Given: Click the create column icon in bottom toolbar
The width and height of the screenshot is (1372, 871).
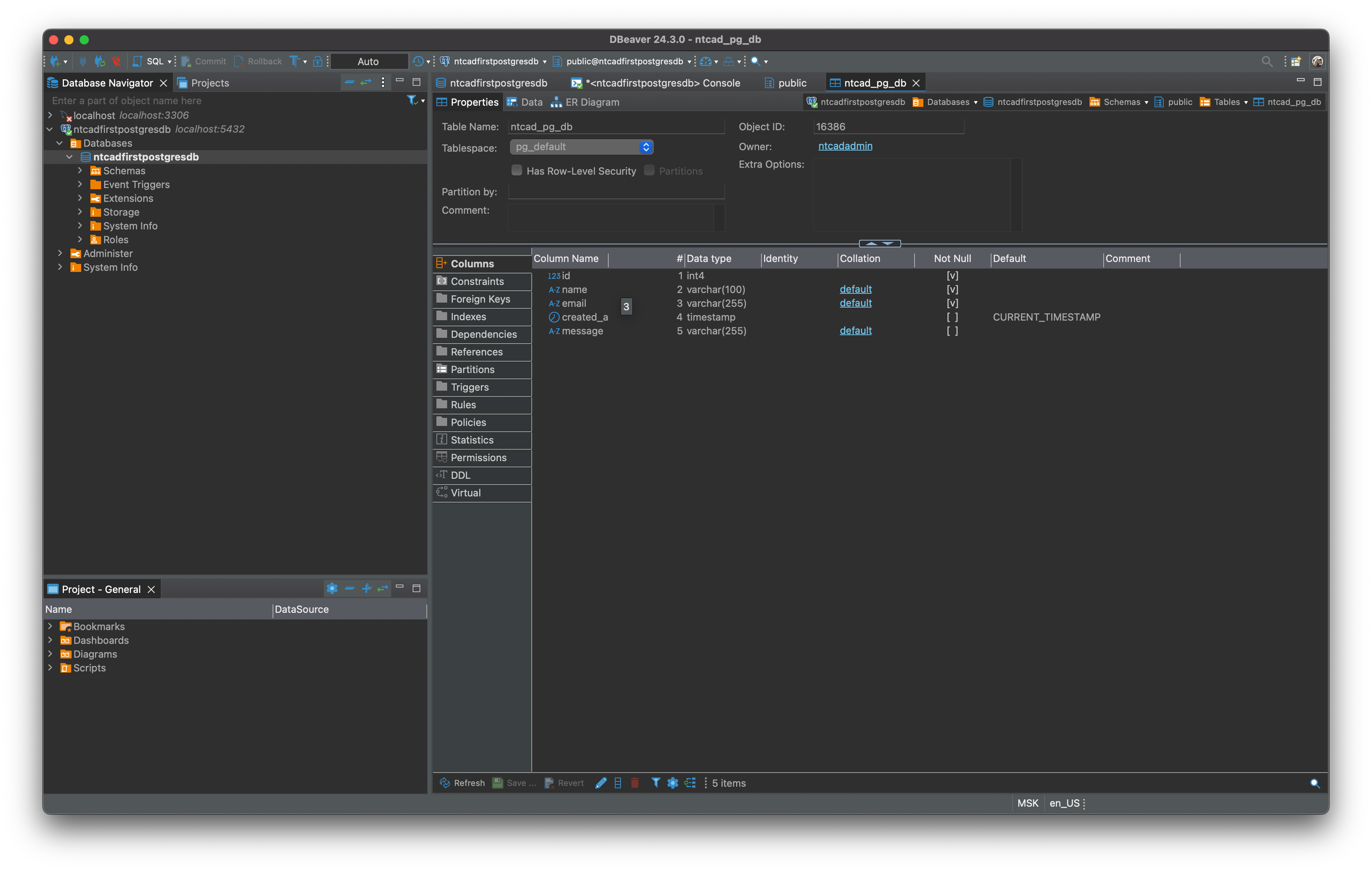Looking at the screenshot, I should click(617, 783).
